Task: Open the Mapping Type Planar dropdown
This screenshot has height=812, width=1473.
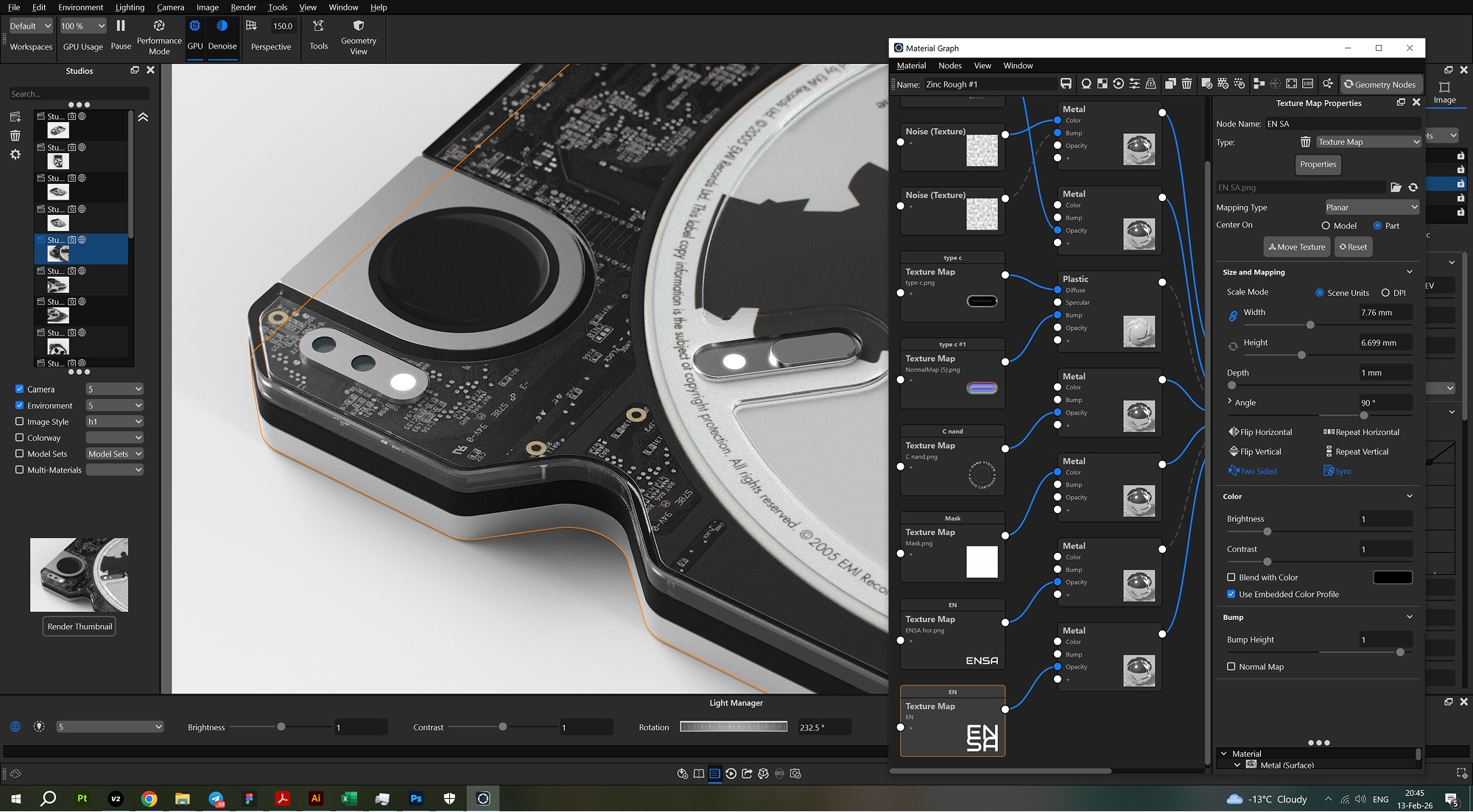Action: click(x=1371, y=208)
